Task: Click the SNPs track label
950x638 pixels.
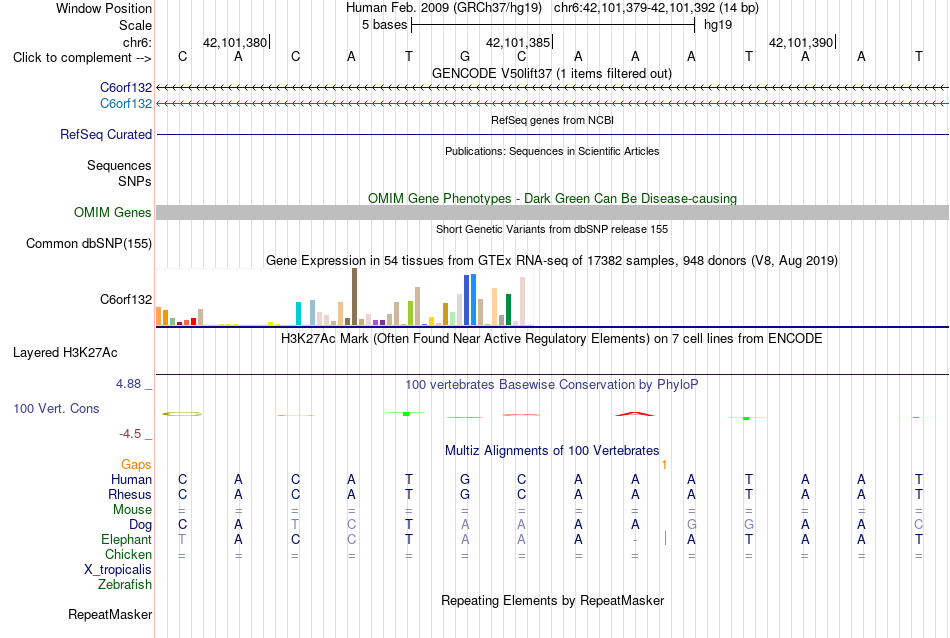Action: tap(135, 181)
